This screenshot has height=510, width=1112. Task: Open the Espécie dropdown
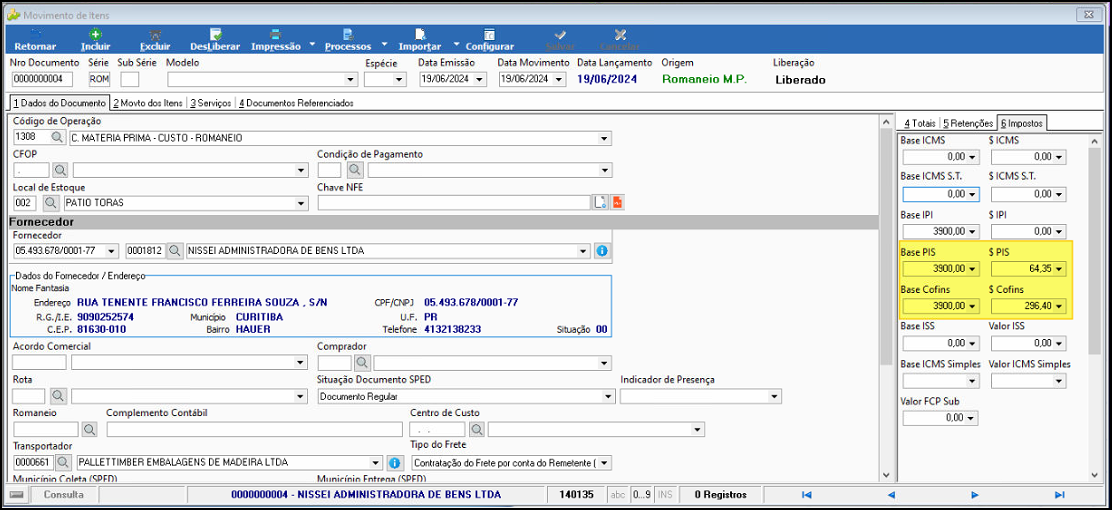(x=399, y=79)
